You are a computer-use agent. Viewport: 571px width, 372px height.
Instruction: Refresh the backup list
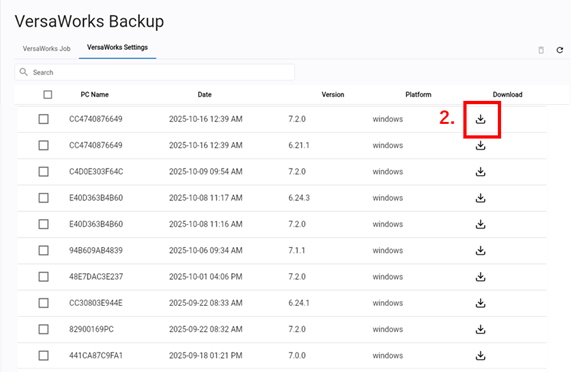pyautogui.click(x=560, y=50)
